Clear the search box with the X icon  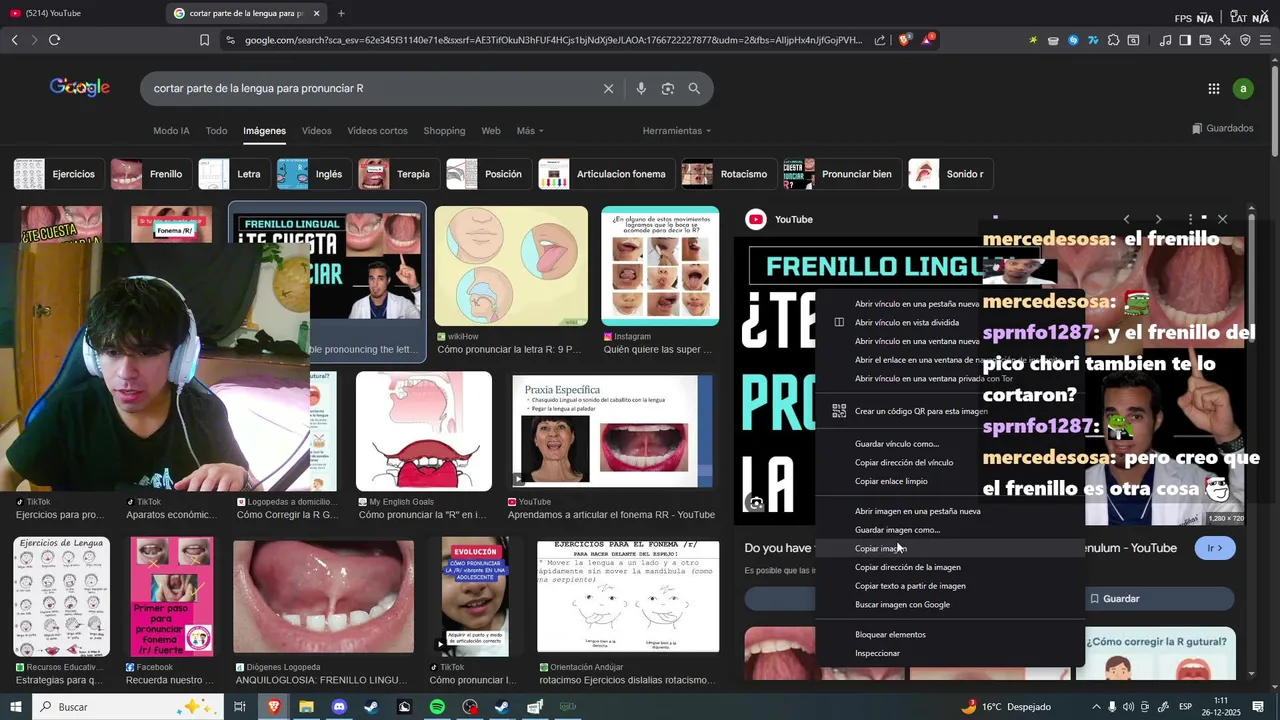[x=608, y=89]
